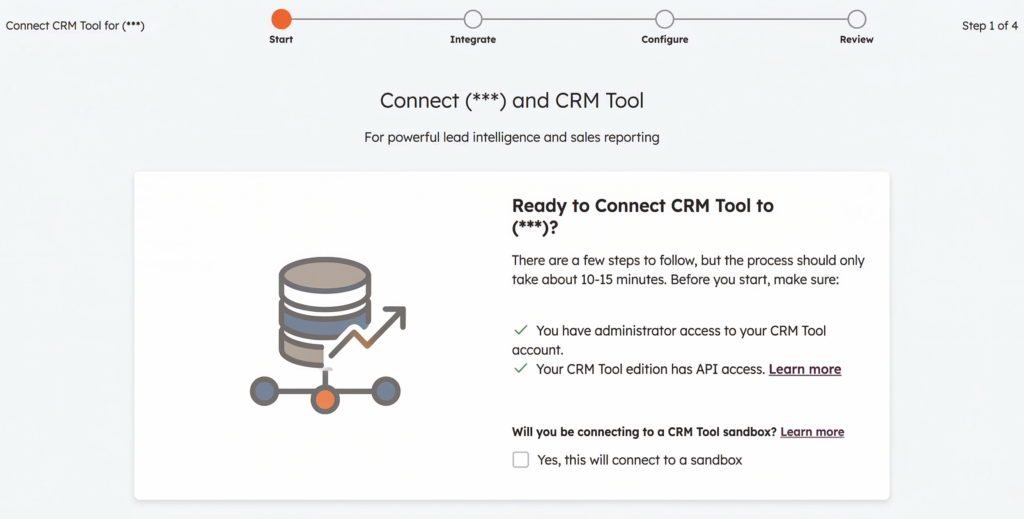The height and width of the screenshot is (519, 1024).
Task: Click the orange Start step circle
Action: (x=281, y=19)
